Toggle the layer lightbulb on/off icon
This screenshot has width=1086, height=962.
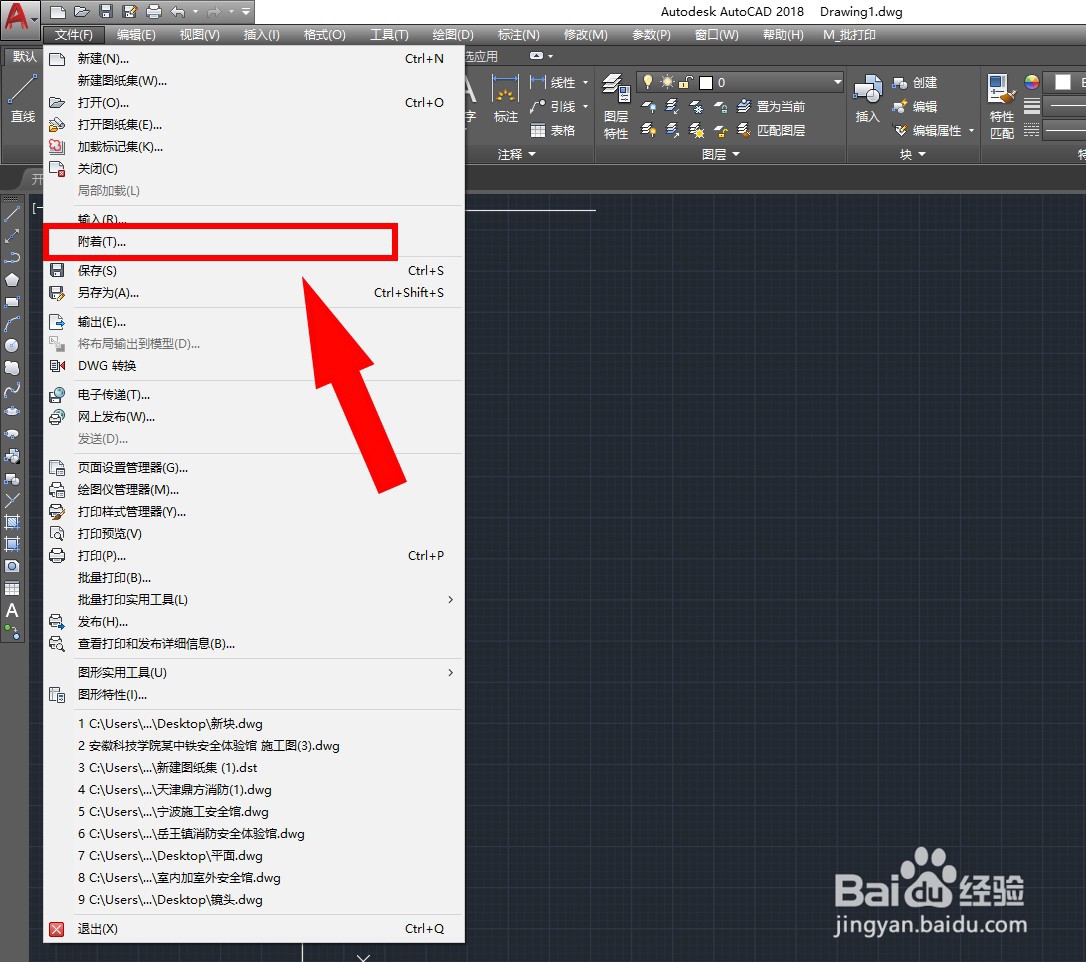point(648,82)
